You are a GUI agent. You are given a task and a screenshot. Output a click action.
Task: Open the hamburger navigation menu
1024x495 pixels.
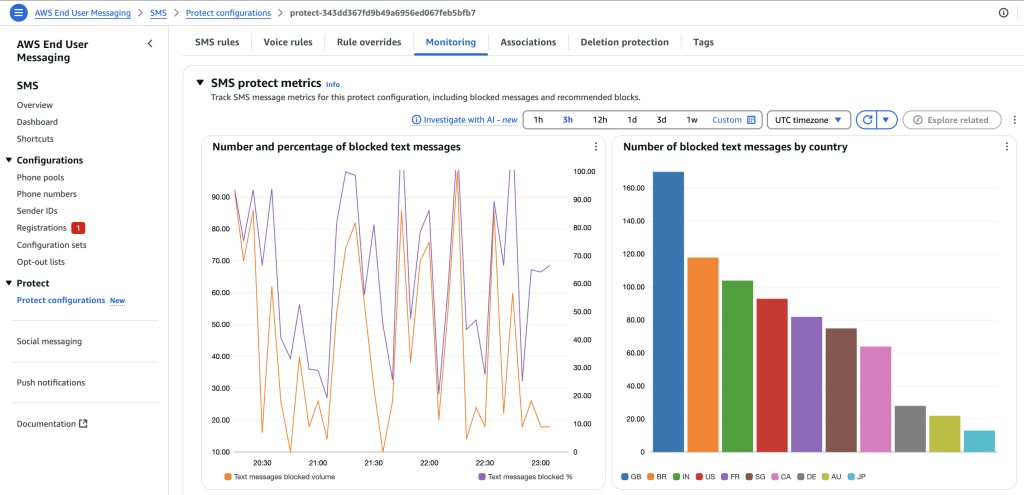(x=18, y=13)
